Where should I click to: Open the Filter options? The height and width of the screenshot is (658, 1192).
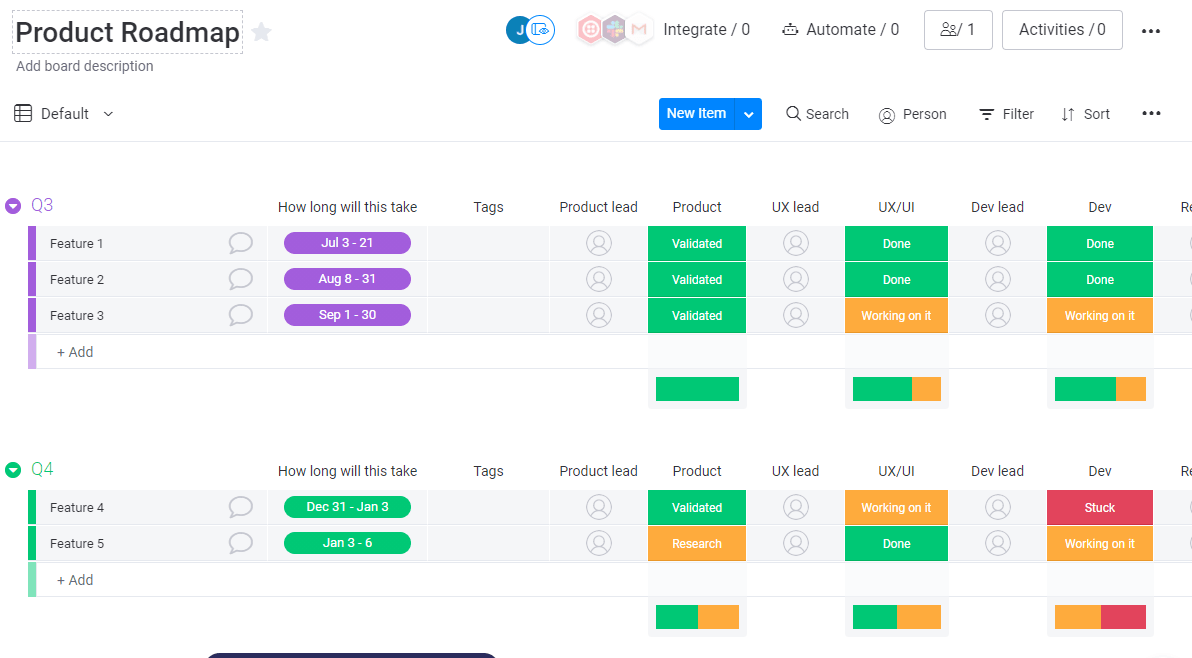pos(1005,113)
